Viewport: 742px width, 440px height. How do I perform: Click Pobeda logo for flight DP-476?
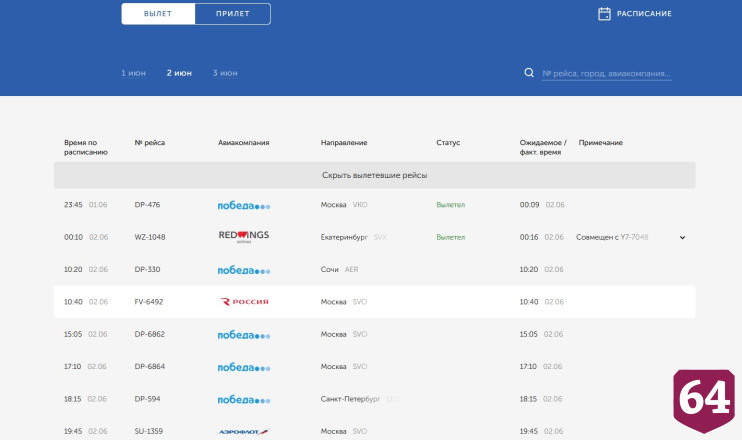click(244, 205)
